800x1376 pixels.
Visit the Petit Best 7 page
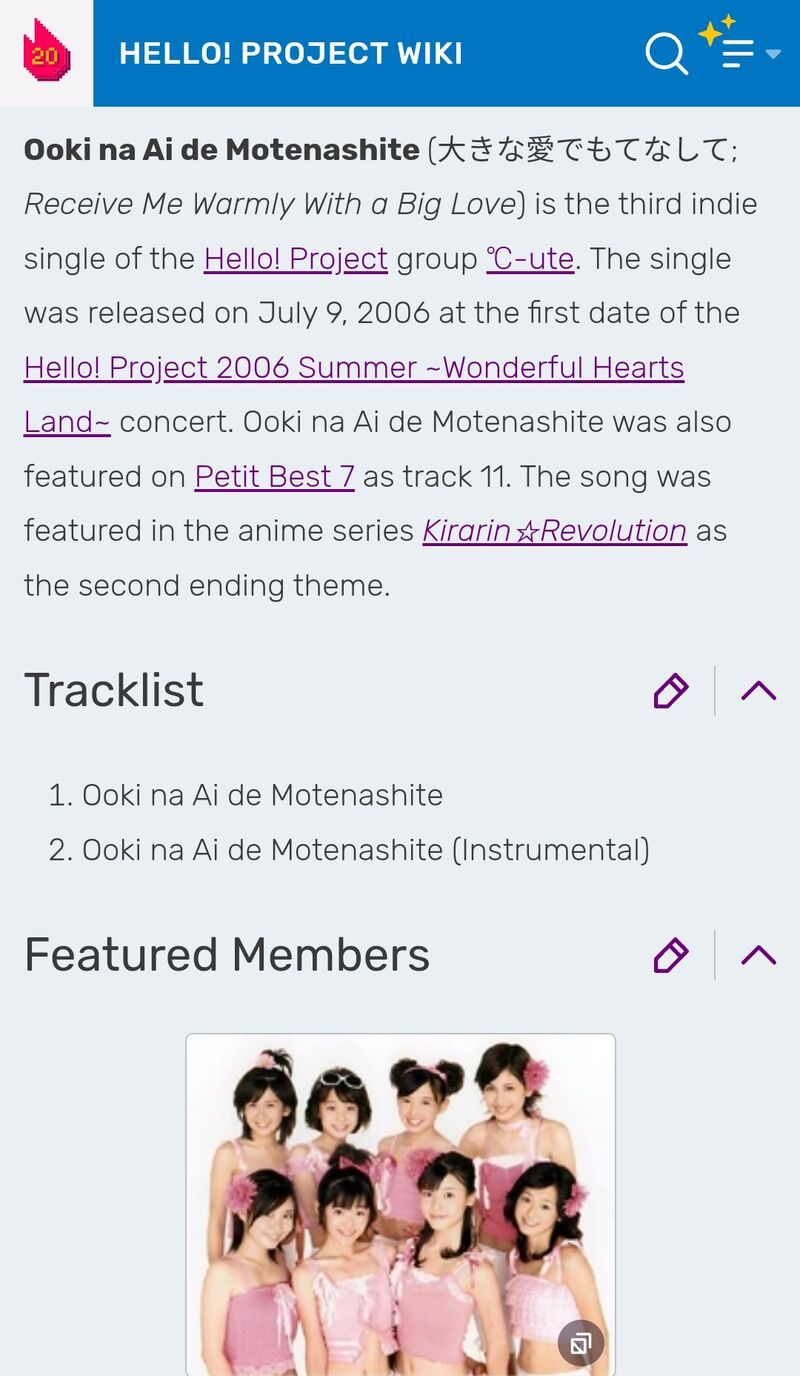click(274, 477)
